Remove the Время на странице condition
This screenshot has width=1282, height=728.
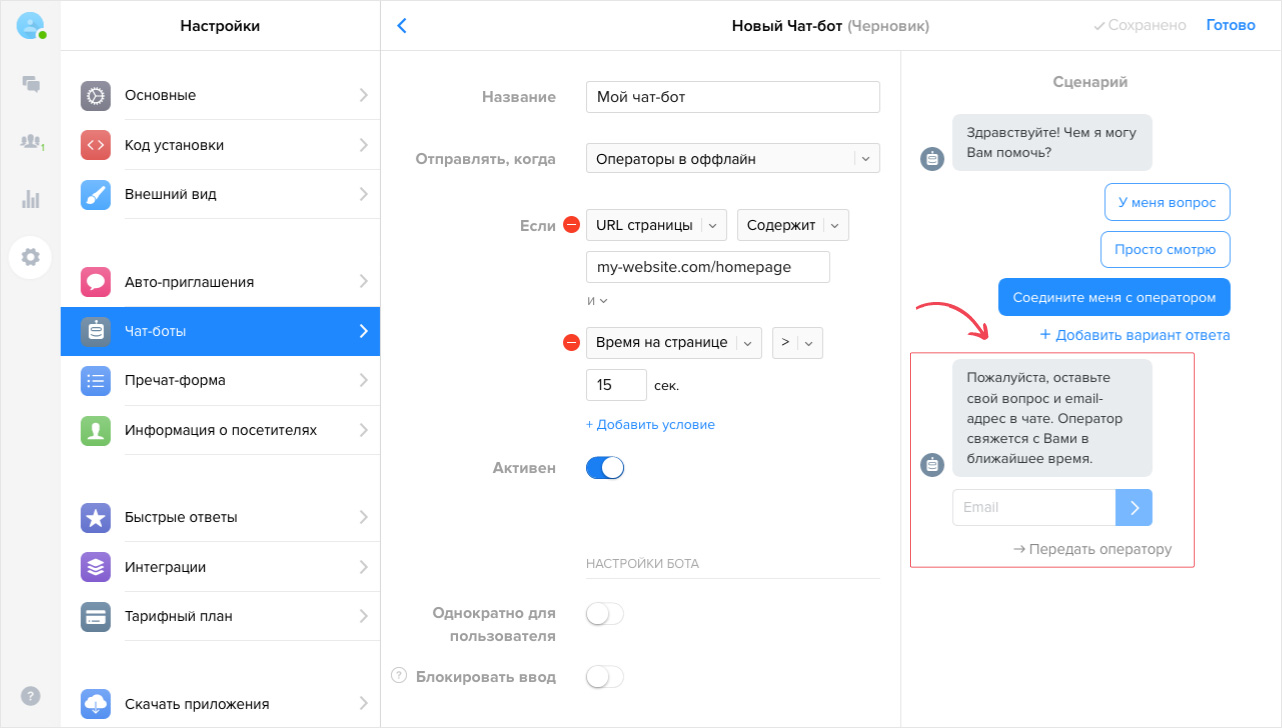click(572, 343)
